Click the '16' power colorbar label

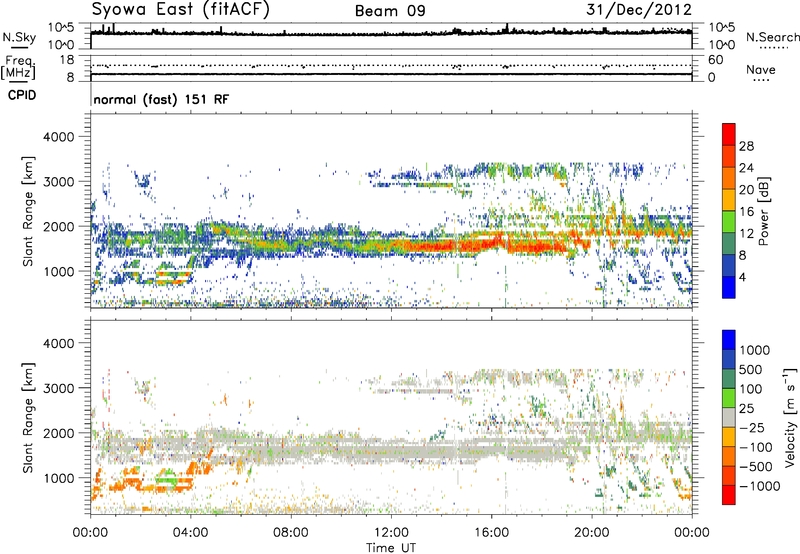pyautogui.click(x=746, y=212)
